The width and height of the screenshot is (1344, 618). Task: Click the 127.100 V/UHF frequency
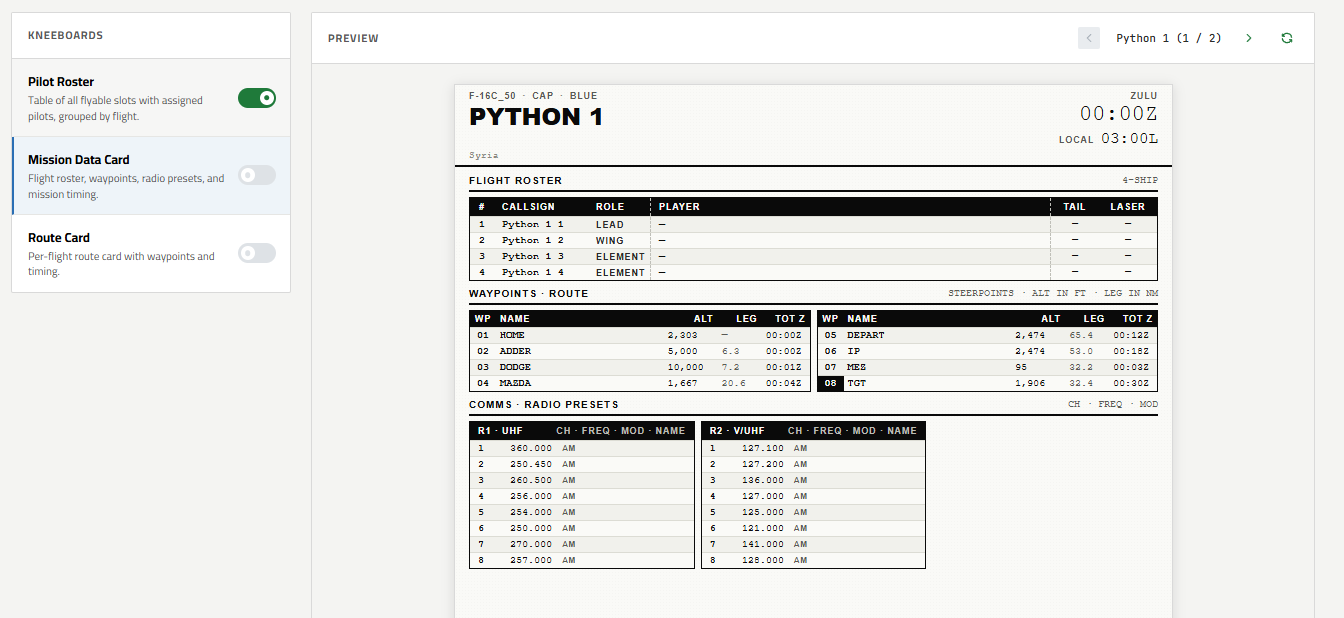pyautogui.click(x=763, y=448)
